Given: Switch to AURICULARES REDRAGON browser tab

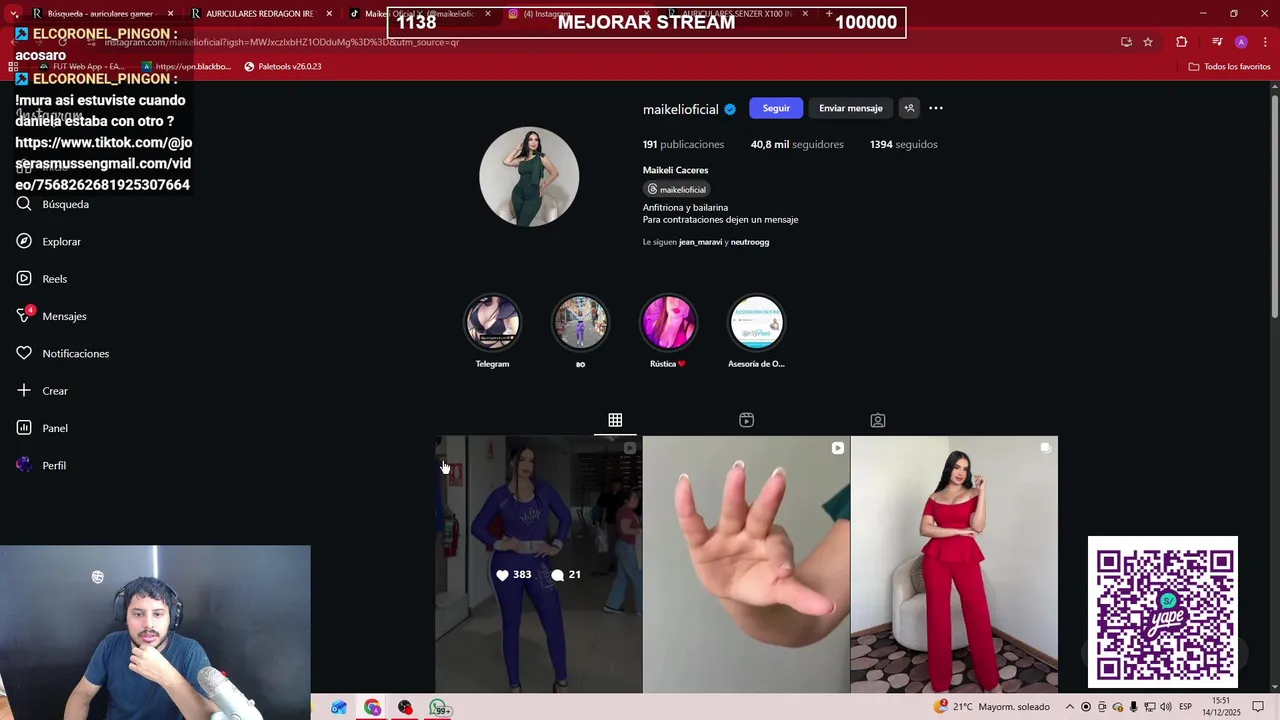Looking at the screenshot, I should (x=260, y=14).
